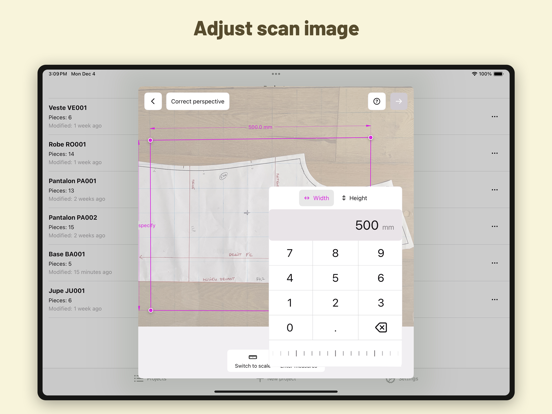This screenshot has width=552, height=414.
Task: Tap keypad digit 2
Action: (x=335, y=303)
